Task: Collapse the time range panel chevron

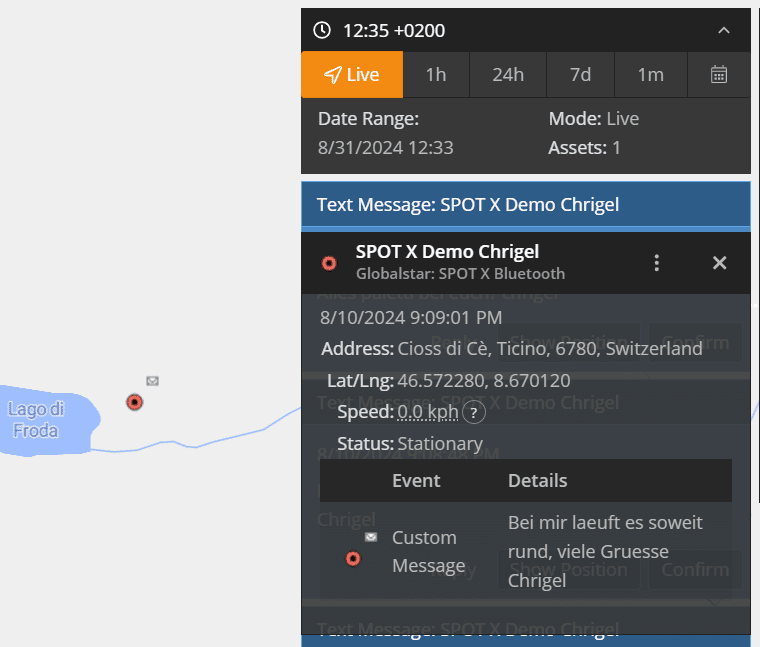Action: tap(724, 30)
